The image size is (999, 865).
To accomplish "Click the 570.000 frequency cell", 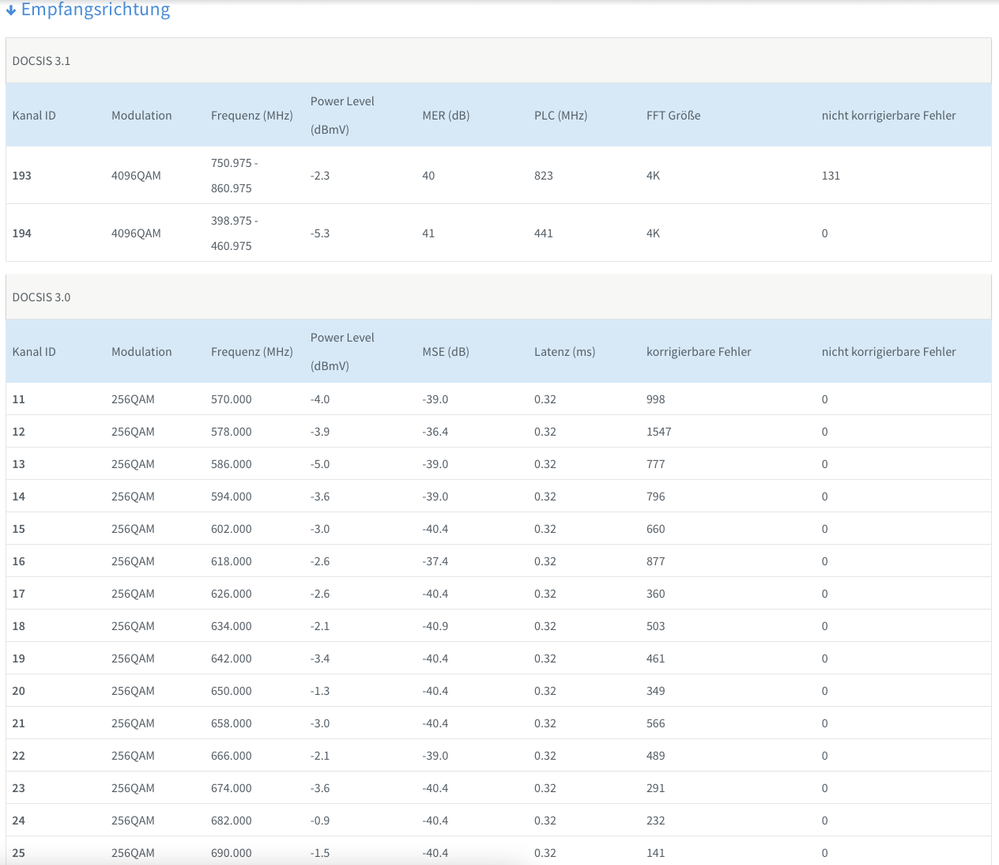I will click(x=231, y=399).
